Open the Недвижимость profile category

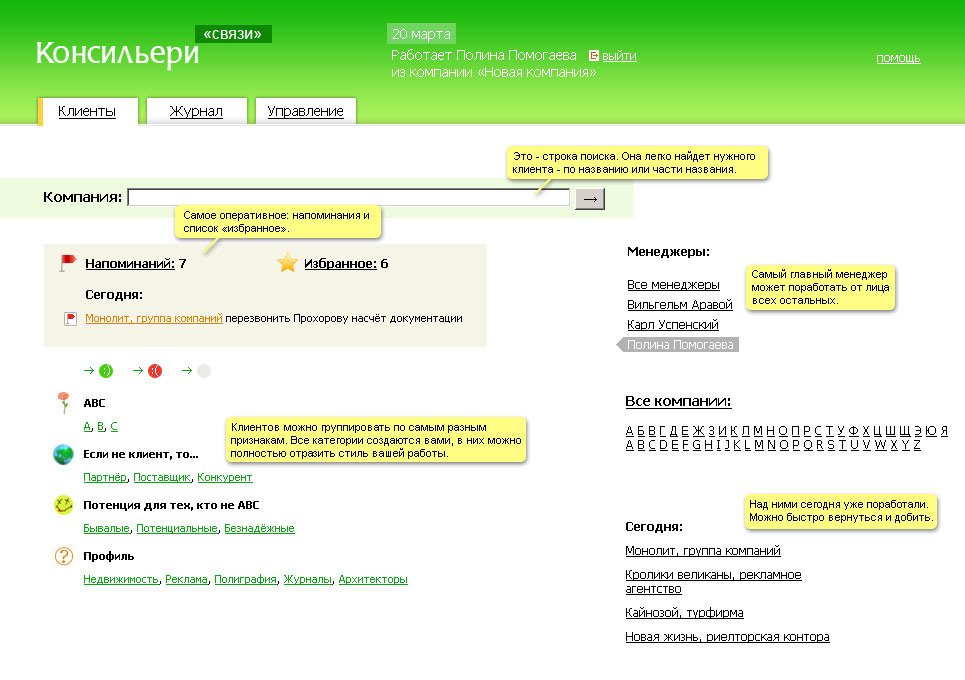[121, 579]
